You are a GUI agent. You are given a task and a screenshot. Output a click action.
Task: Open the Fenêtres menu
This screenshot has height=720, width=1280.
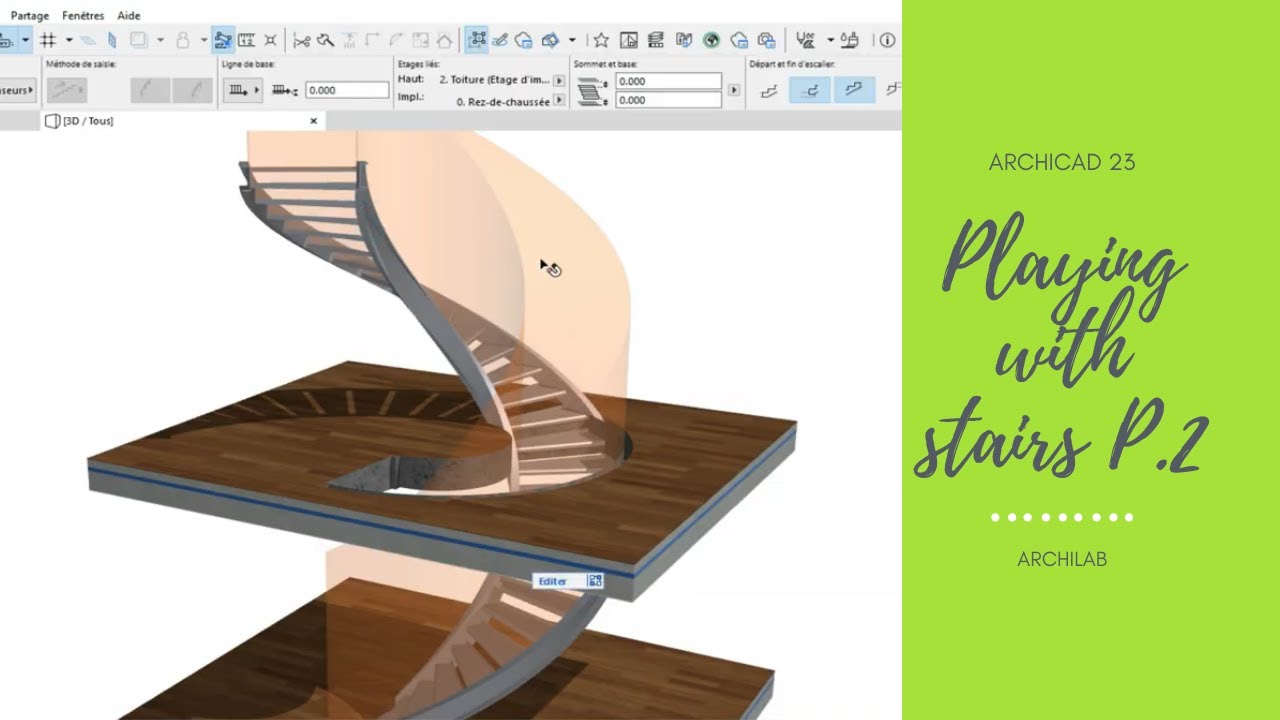pos(83,16)
